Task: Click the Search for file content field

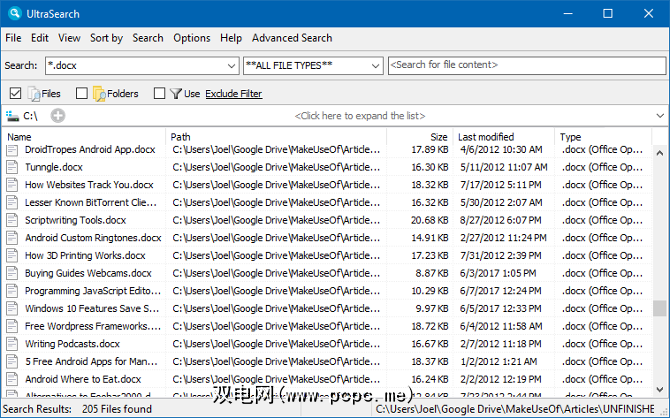Action: [524, 65]
